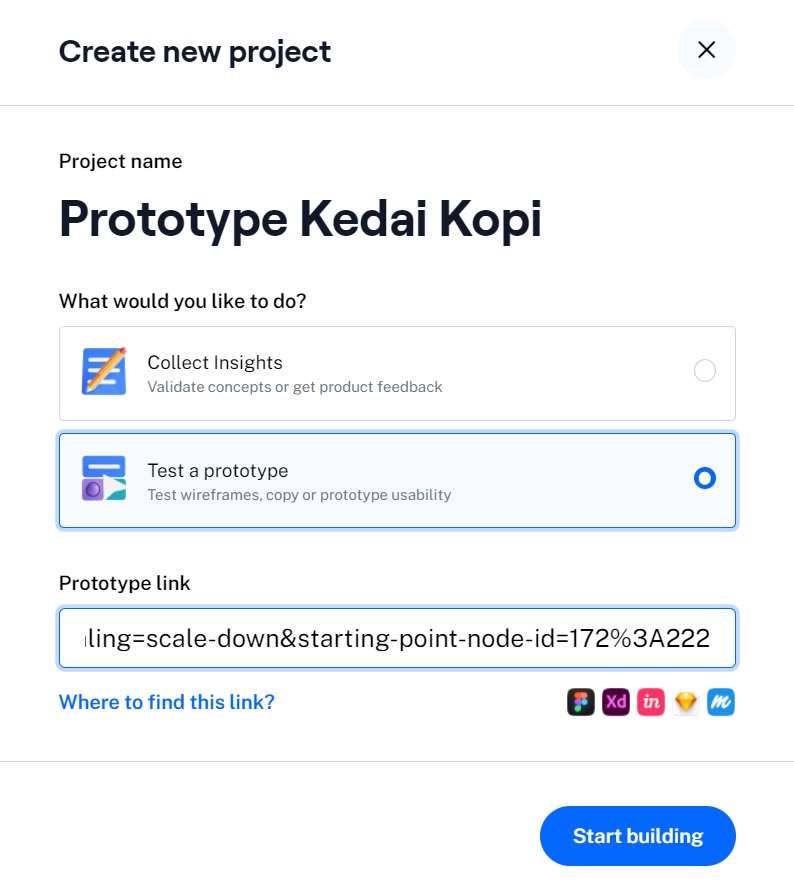This screenshot has height=889, width=794.
Task: Click the Test a prototype illustration icon
Action: point(104,479)
